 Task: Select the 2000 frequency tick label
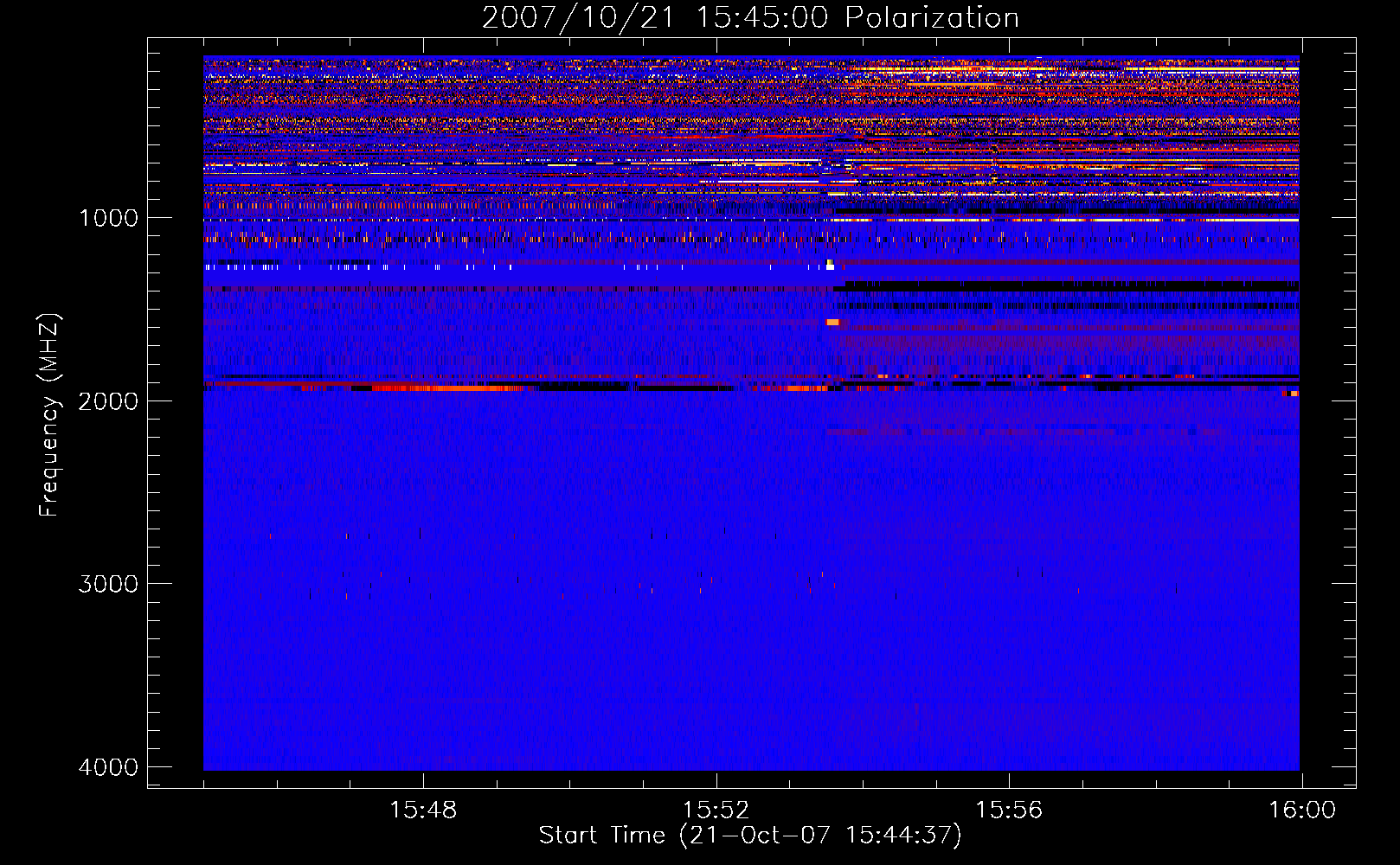click(x=108, y=400)
